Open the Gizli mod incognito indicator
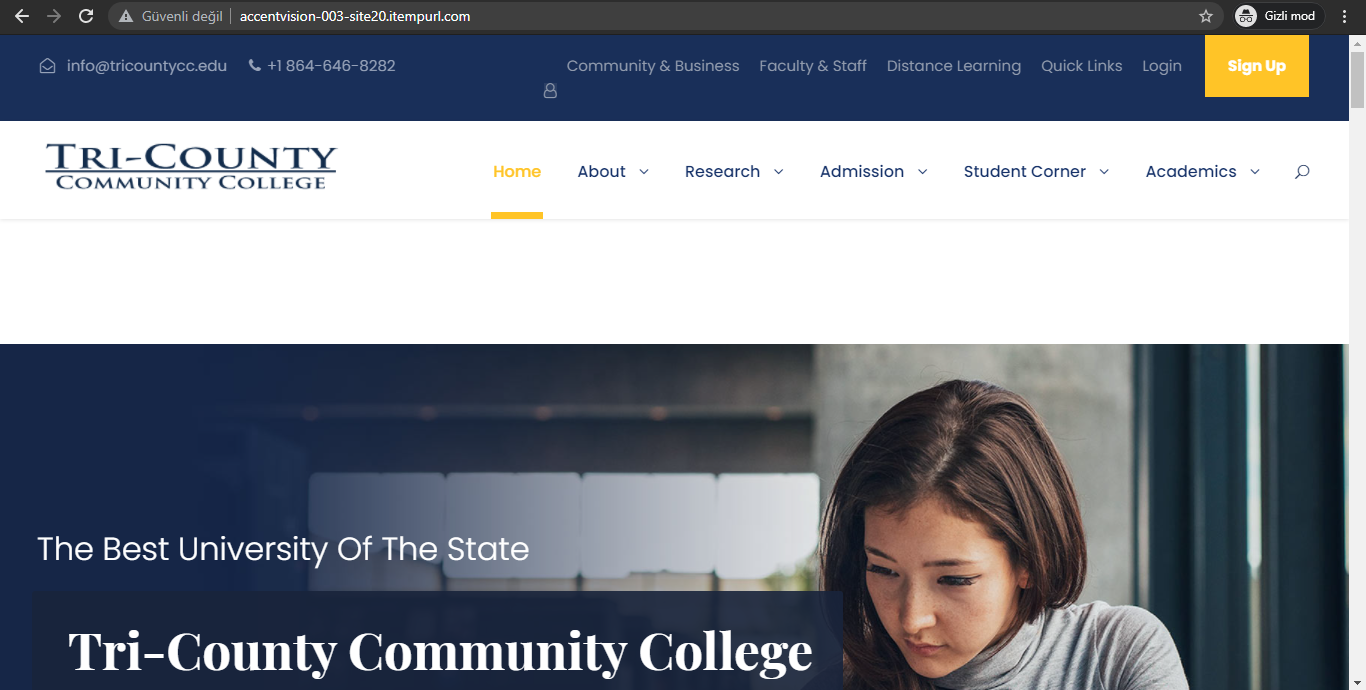 1279,16
